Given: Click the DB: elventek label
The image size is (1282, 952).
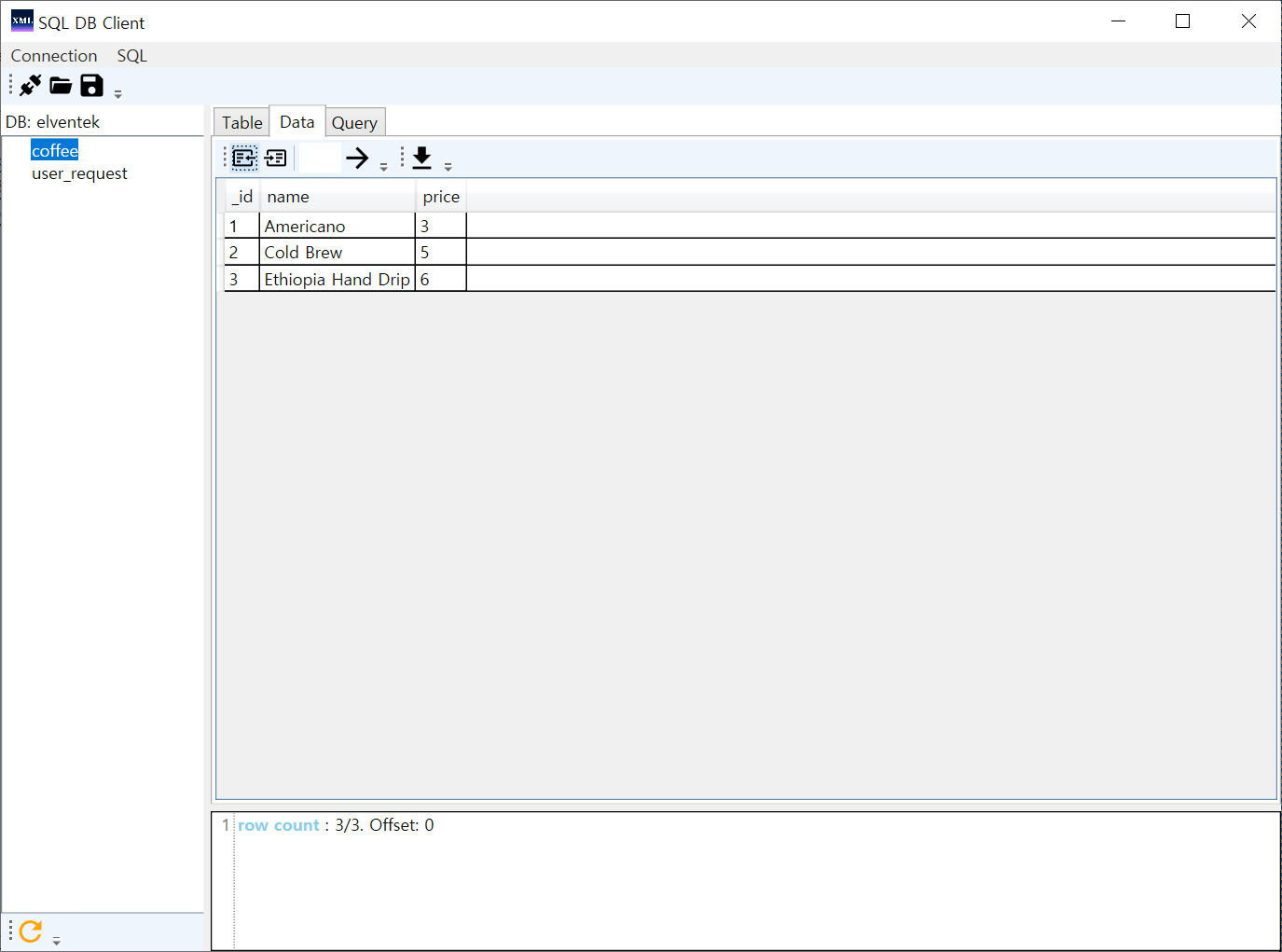Looking at the screenshot, I should pos(52,122).
